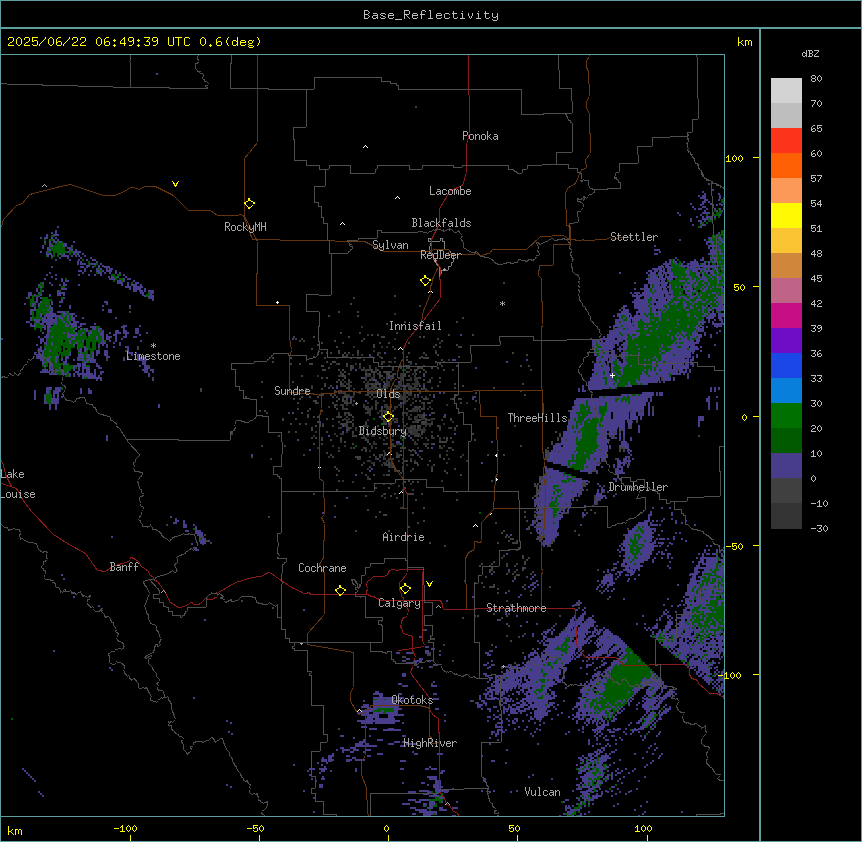
Task: Select the yellow diamond marker below Cochrane
Action: pyautogui.click(x=340, y=590)
